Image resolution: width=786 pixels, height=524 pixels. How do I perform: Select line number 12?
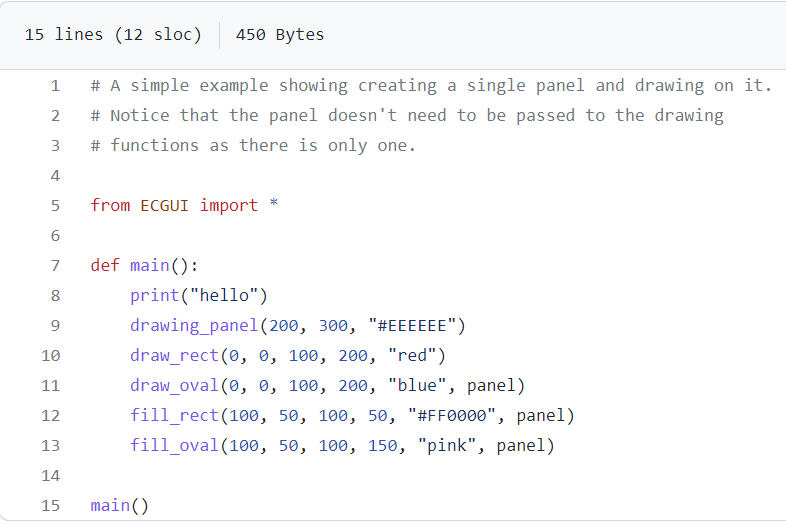pos(51,416)
